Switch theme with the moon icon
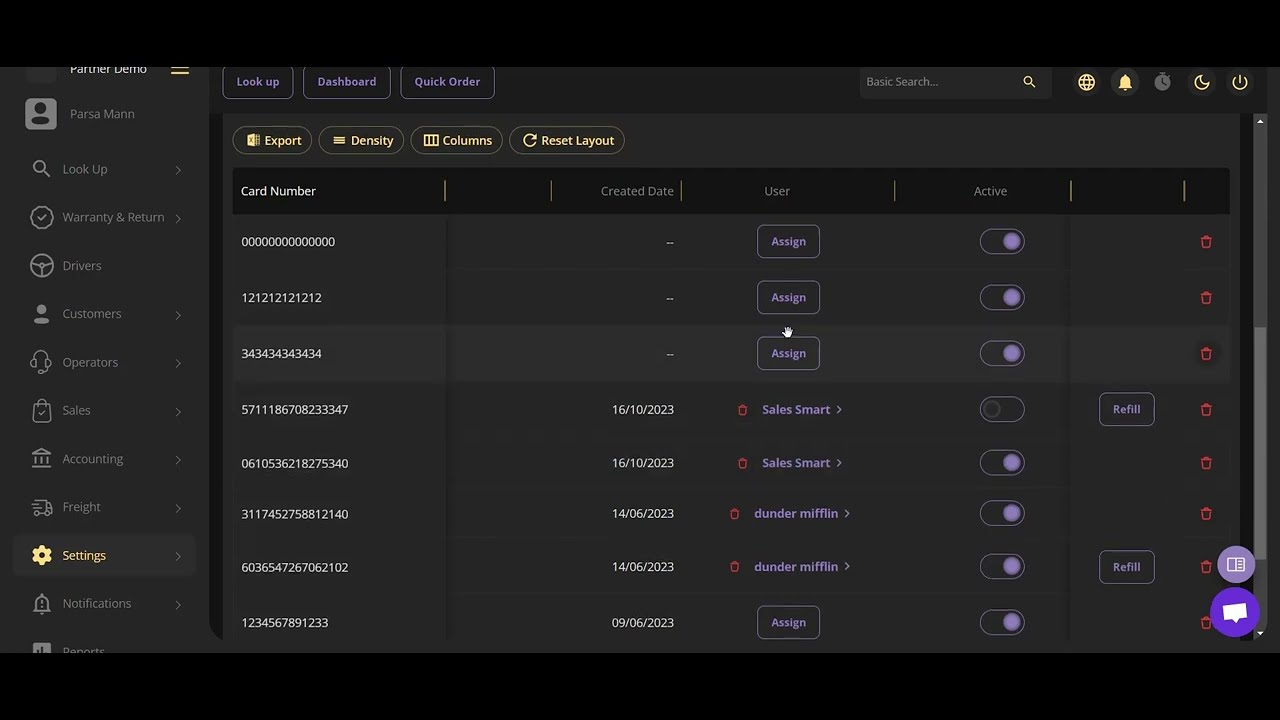 tap(1202, 82)
